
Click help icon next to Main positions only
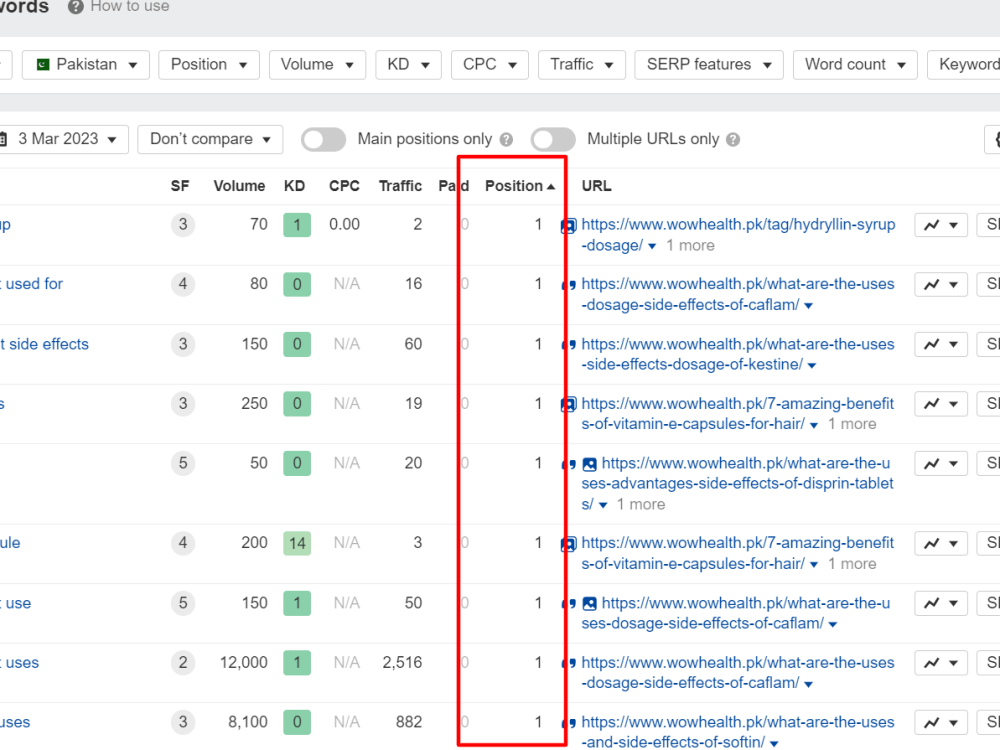[506, 140]
